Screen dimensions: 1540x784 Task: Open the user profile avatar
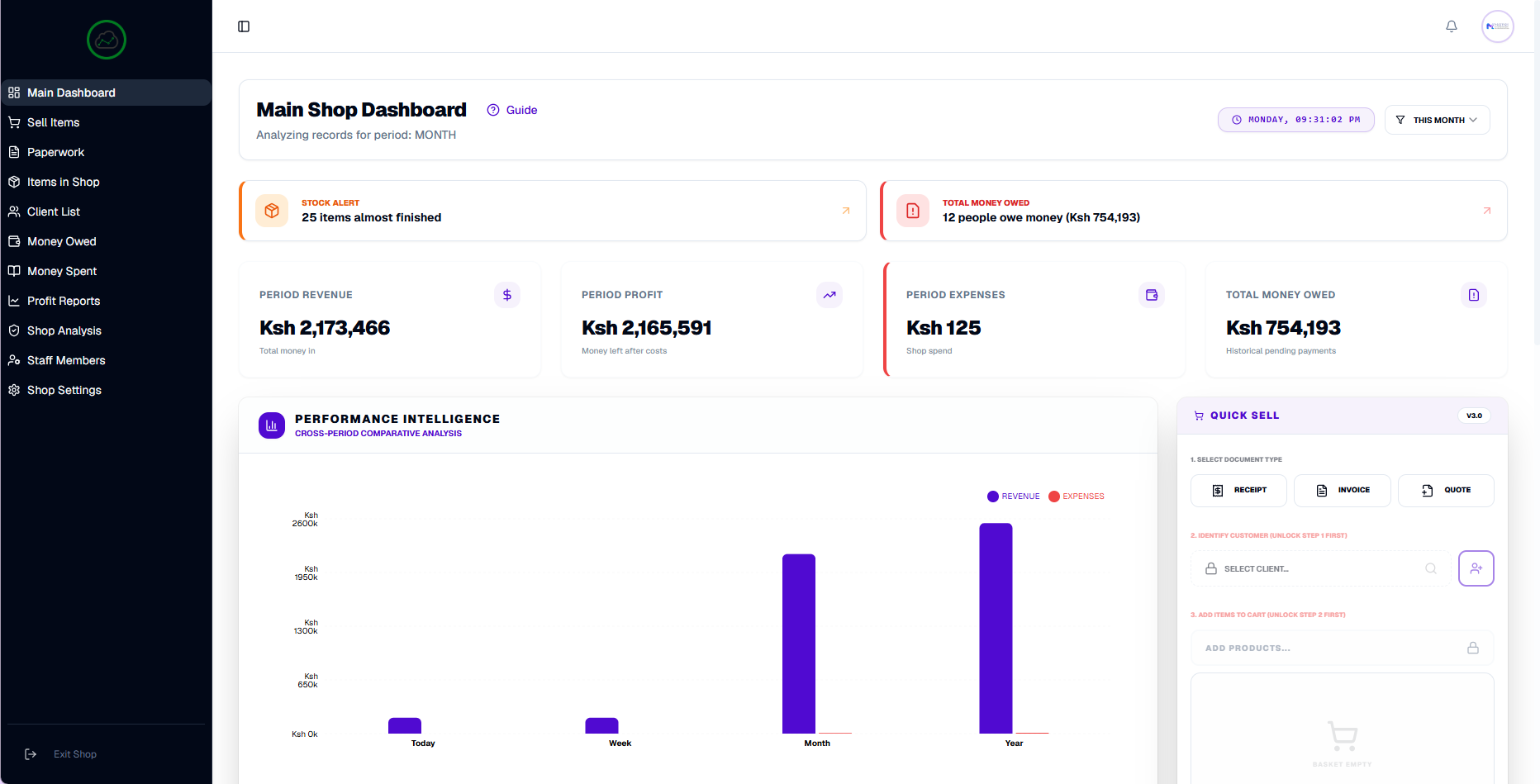click(1497, 26)
